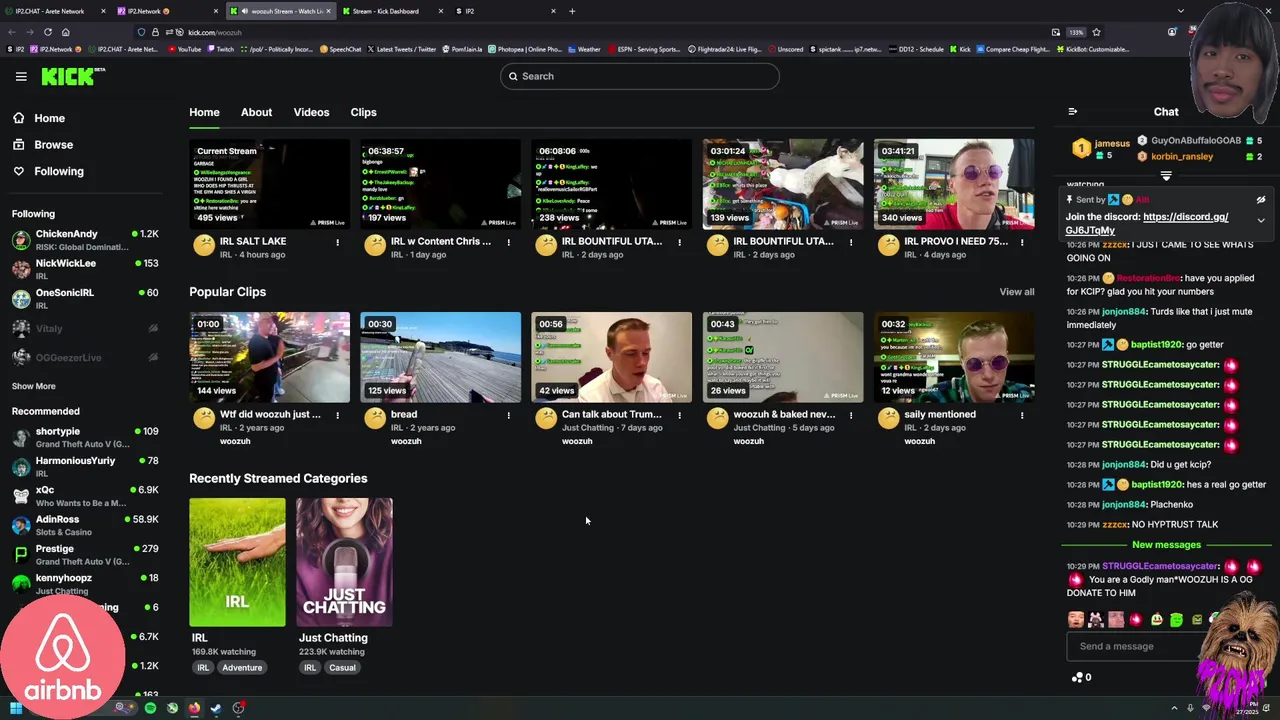Open the 03:41:21 IRL PROVO video thumbnail

(x=954, y=184)
